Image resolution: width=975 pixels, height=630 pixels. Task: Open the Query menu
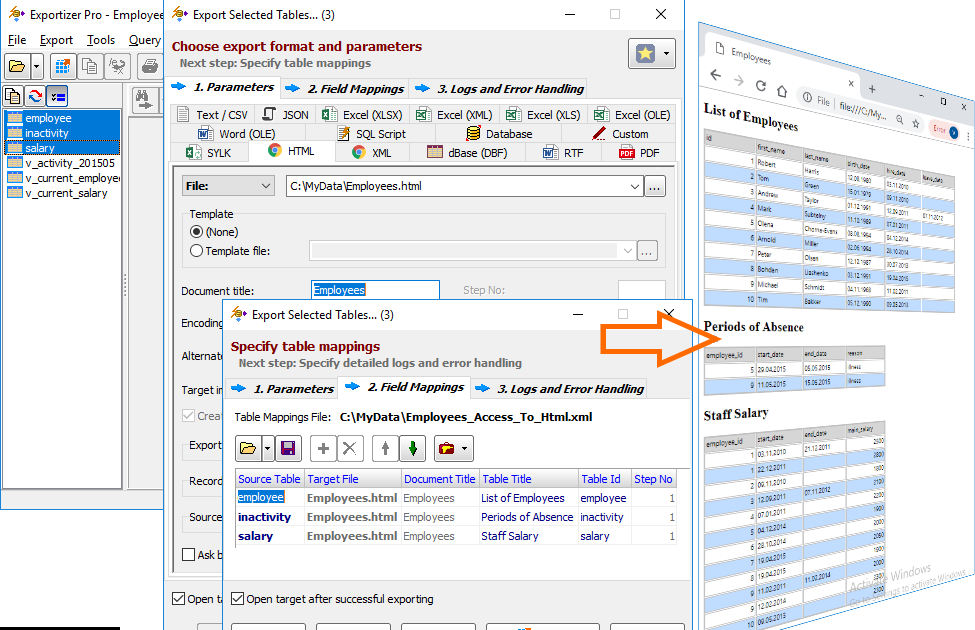coord(144,40)
